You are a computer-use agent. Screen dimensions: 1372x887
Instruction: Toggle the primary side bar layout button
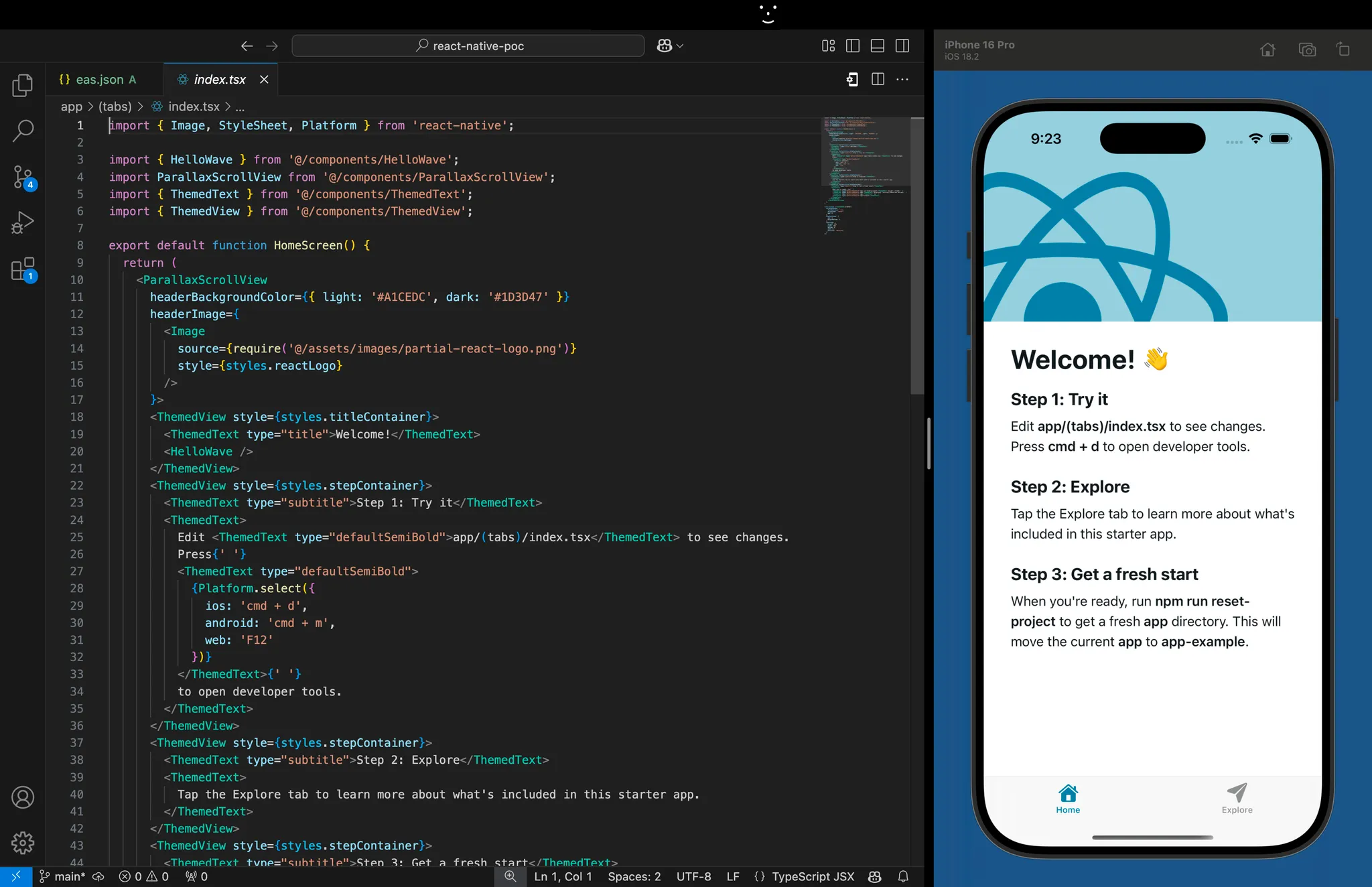click(853, 46)
